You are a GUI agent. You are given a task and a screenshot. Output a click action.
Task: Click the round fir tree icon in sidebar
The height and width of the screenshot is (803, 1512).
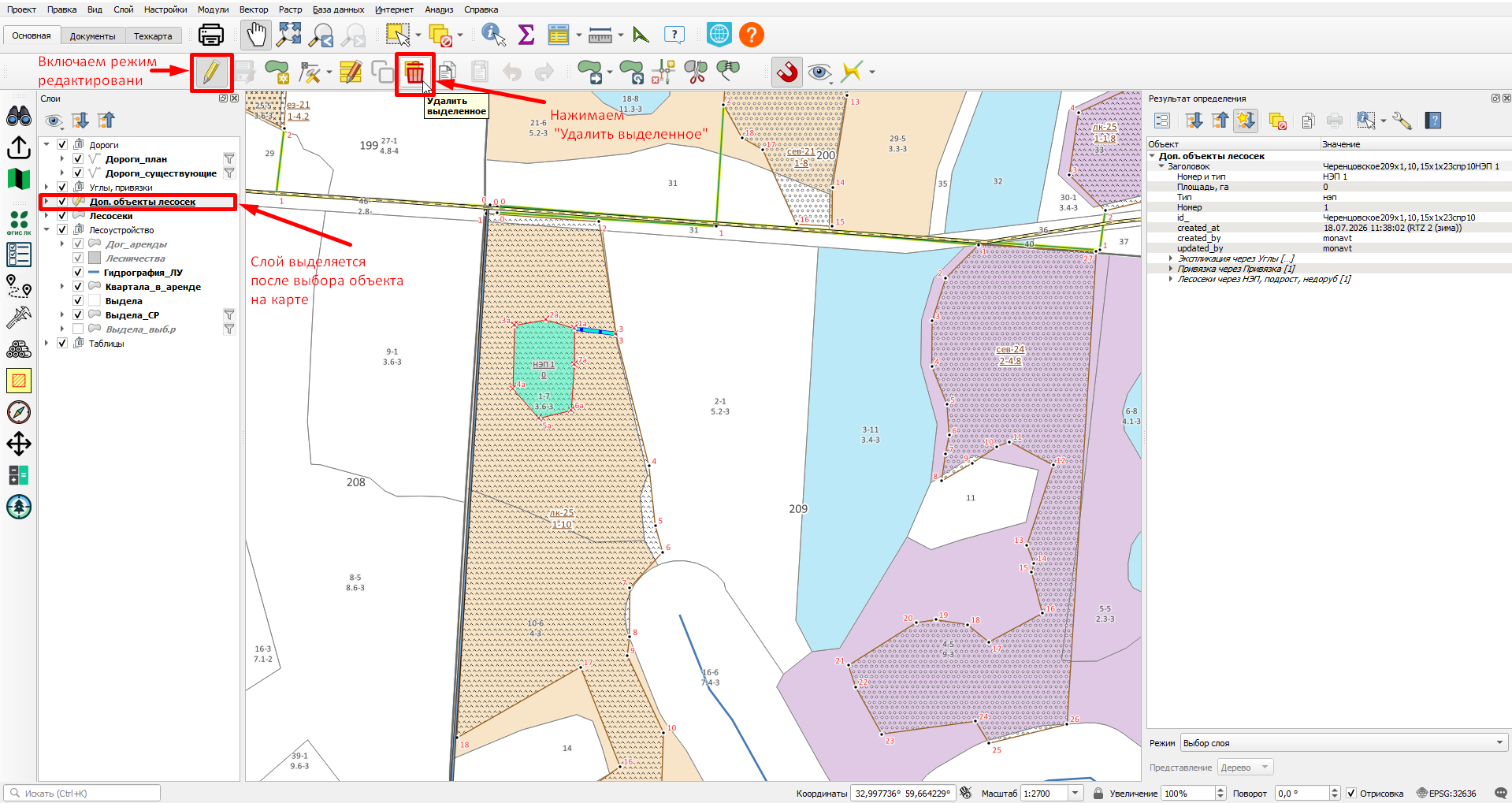(x=19, y=507)
